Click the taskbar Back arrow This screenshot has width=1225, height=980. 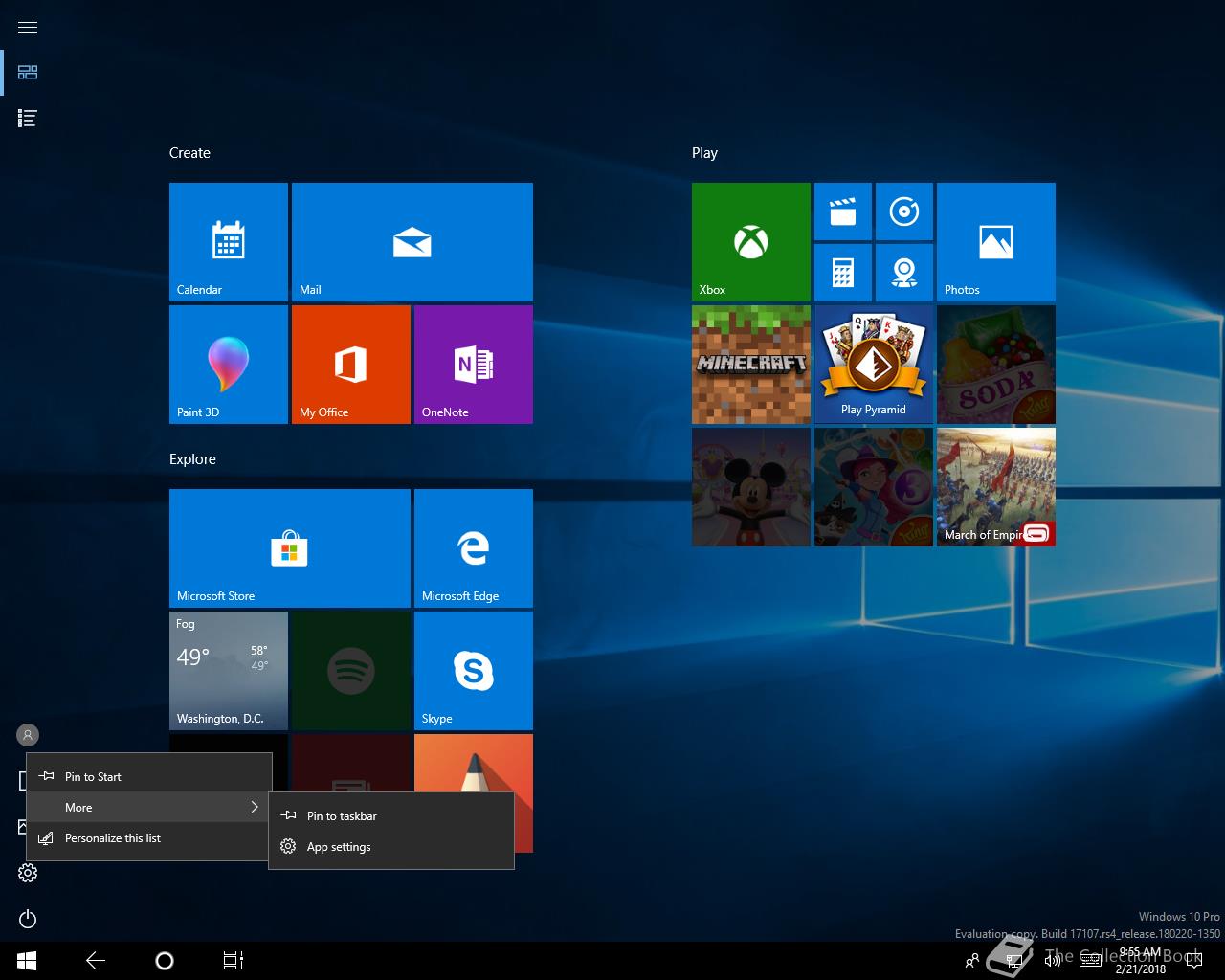click(x=96, y=961)
